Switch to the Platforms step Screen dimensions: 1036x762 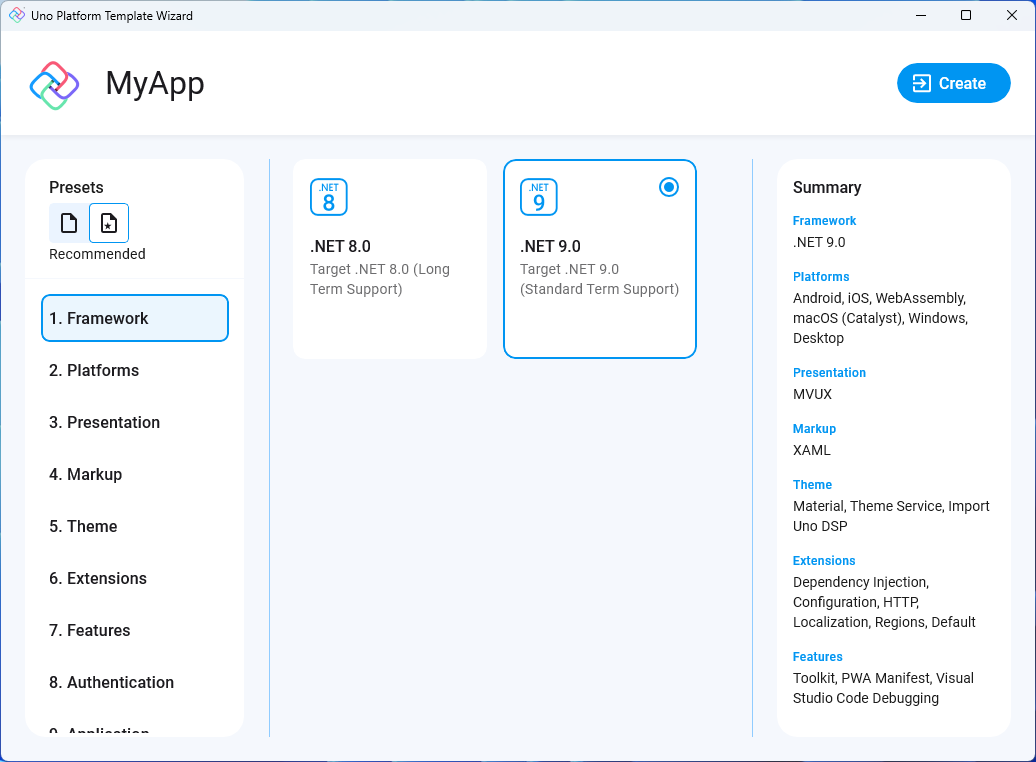94,370
